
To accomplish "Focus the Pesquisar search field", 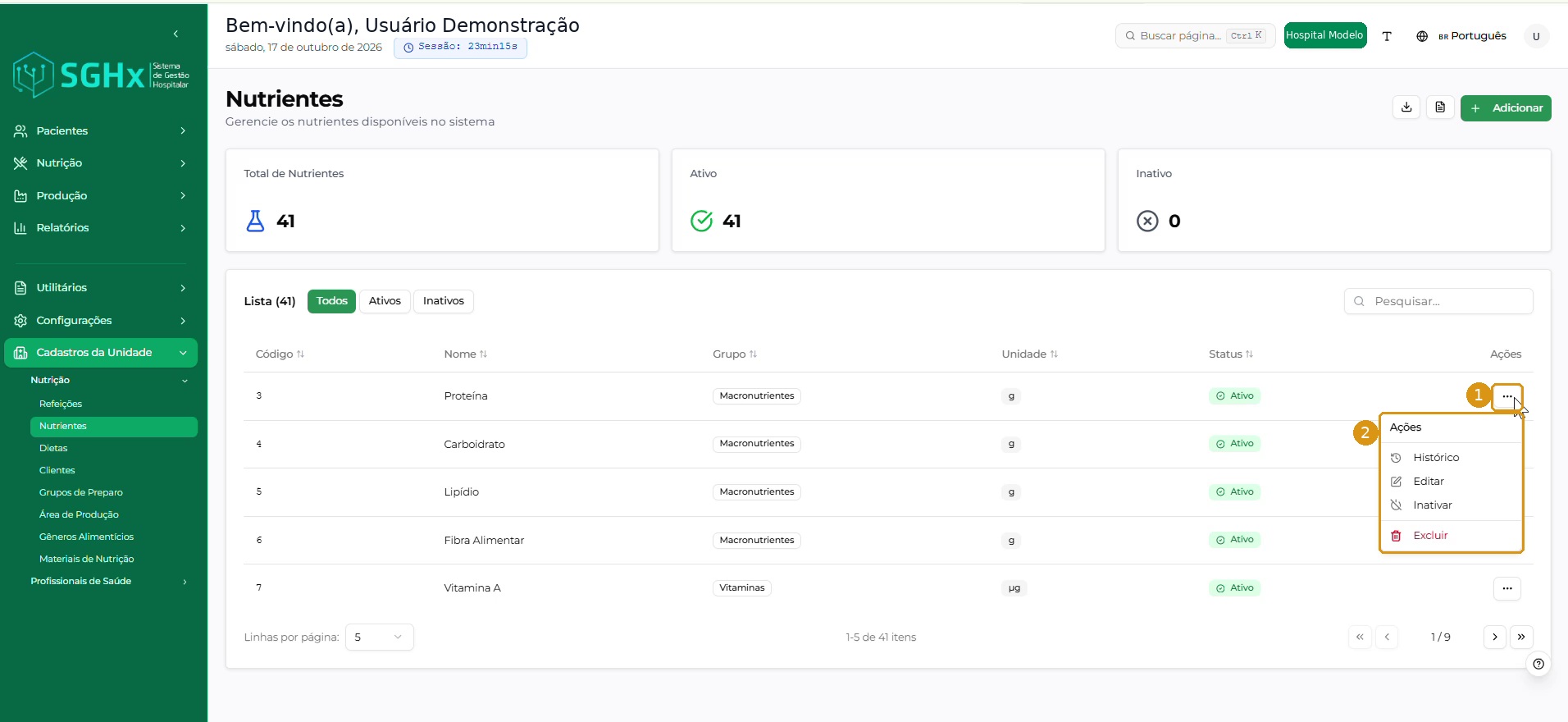I will (1438, 301).
